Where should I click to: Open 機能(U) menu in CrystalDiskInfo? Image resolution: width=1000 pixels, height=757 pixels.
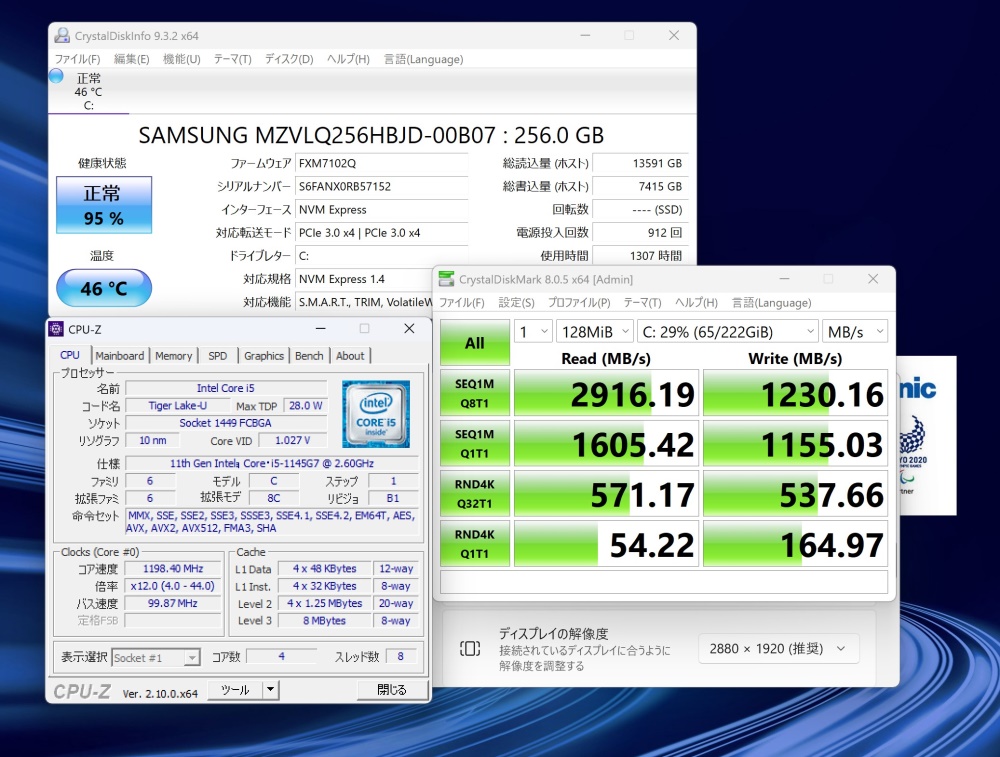[182, 59]
